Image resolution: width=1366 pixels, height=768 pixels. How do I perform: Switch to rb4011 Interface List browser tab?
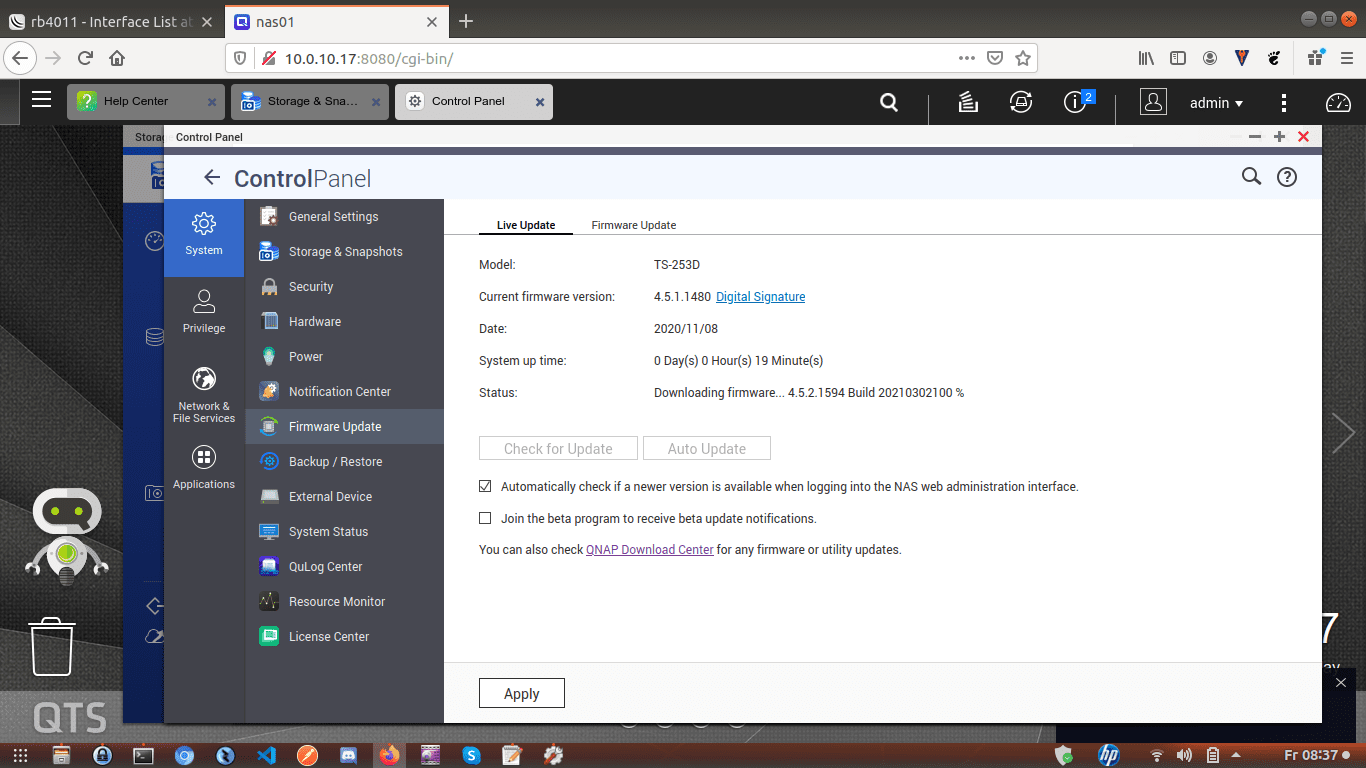coord(110,21)
